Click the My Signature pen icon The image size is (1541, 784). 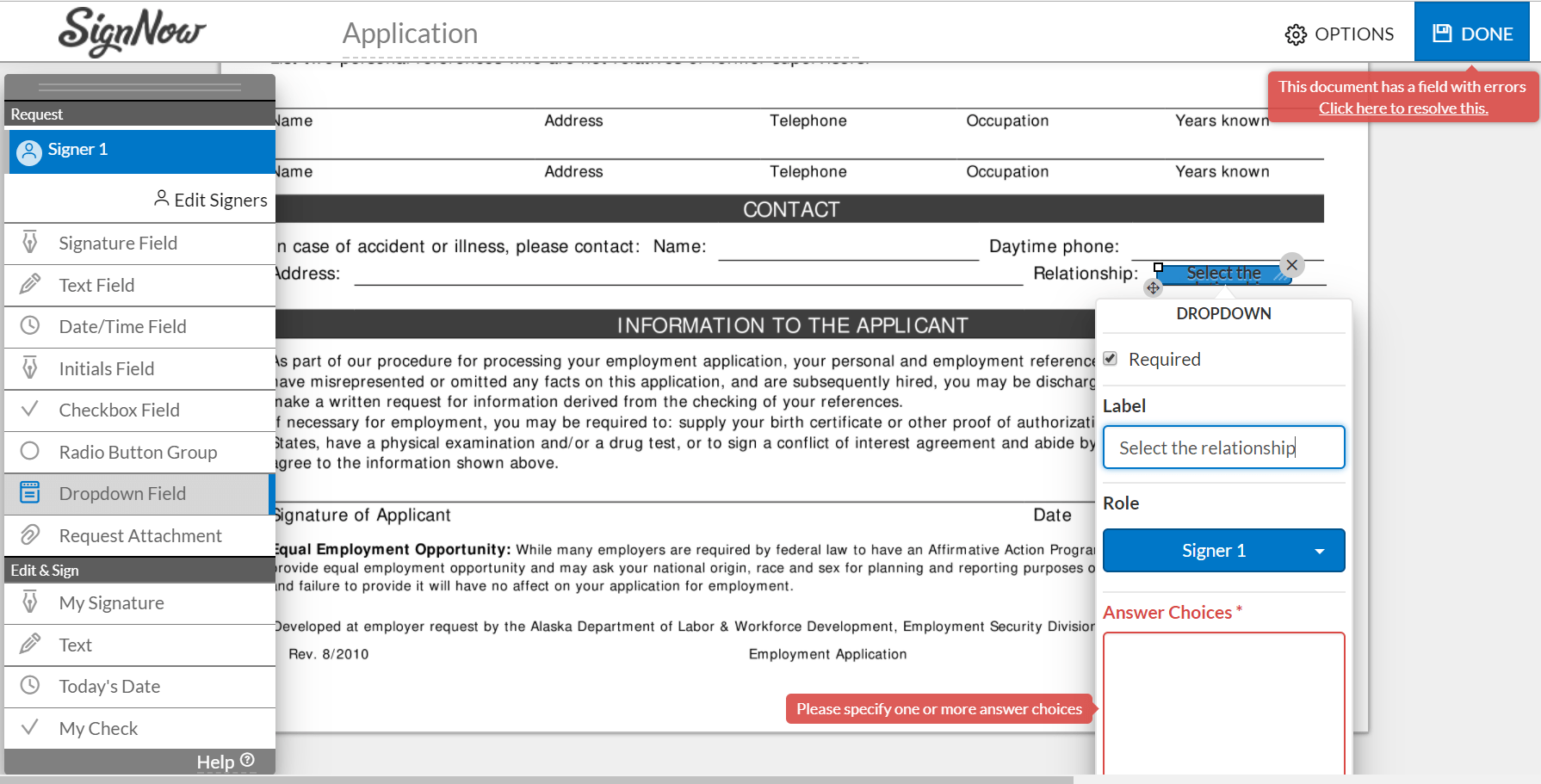pos(30,602)
